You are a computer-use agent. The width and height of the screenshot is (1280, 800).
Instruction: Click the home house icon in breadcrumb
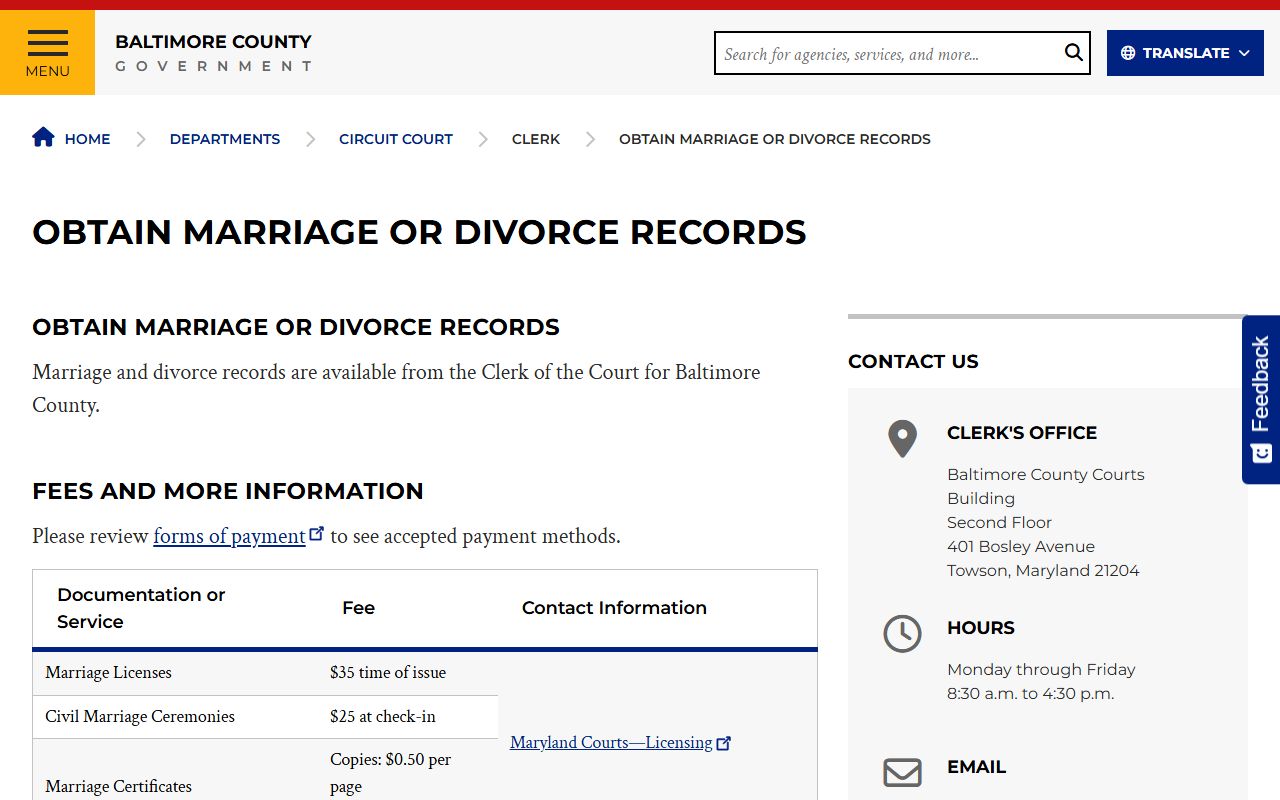[x=43, y=137]
